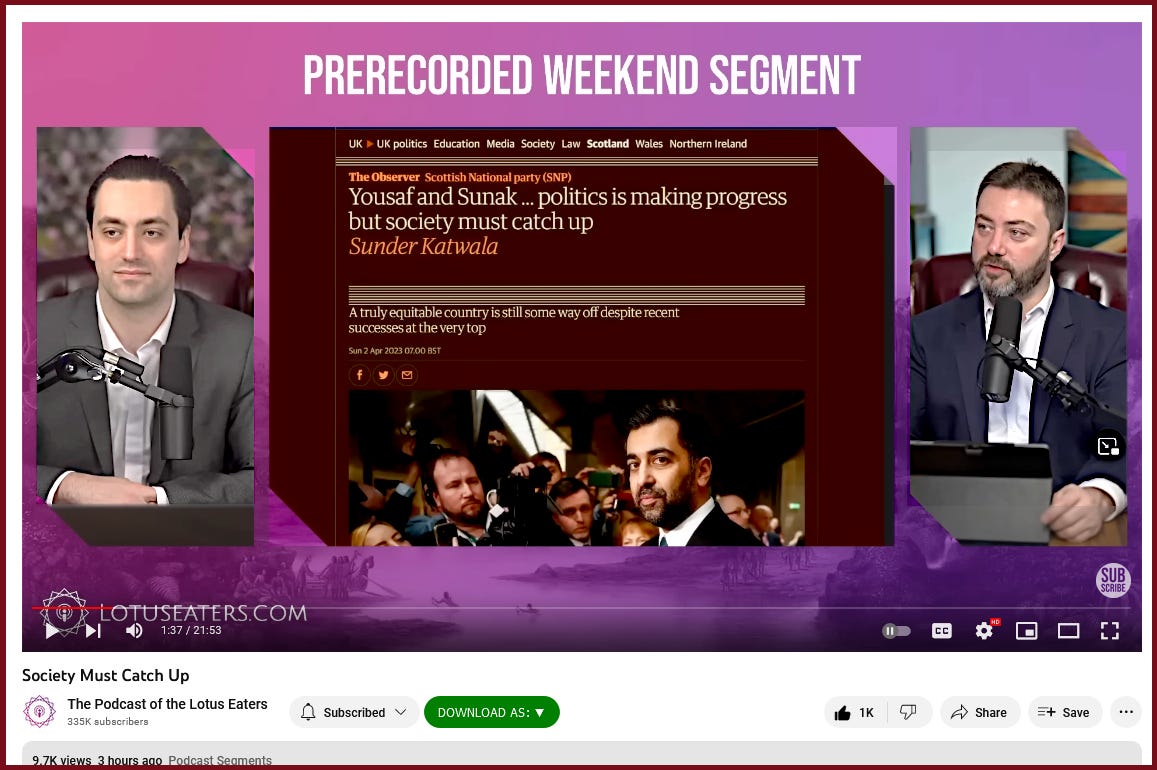Save the video to a playlist

(x=1064, y=712)
